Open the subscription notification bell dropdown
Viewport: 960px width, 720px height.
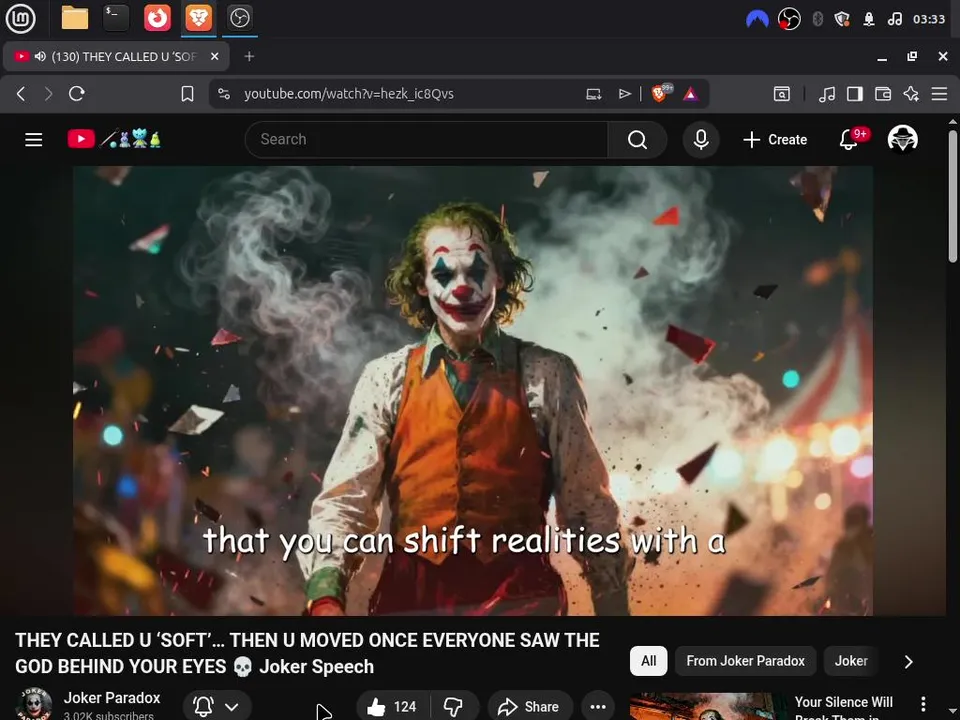[217, 707]
